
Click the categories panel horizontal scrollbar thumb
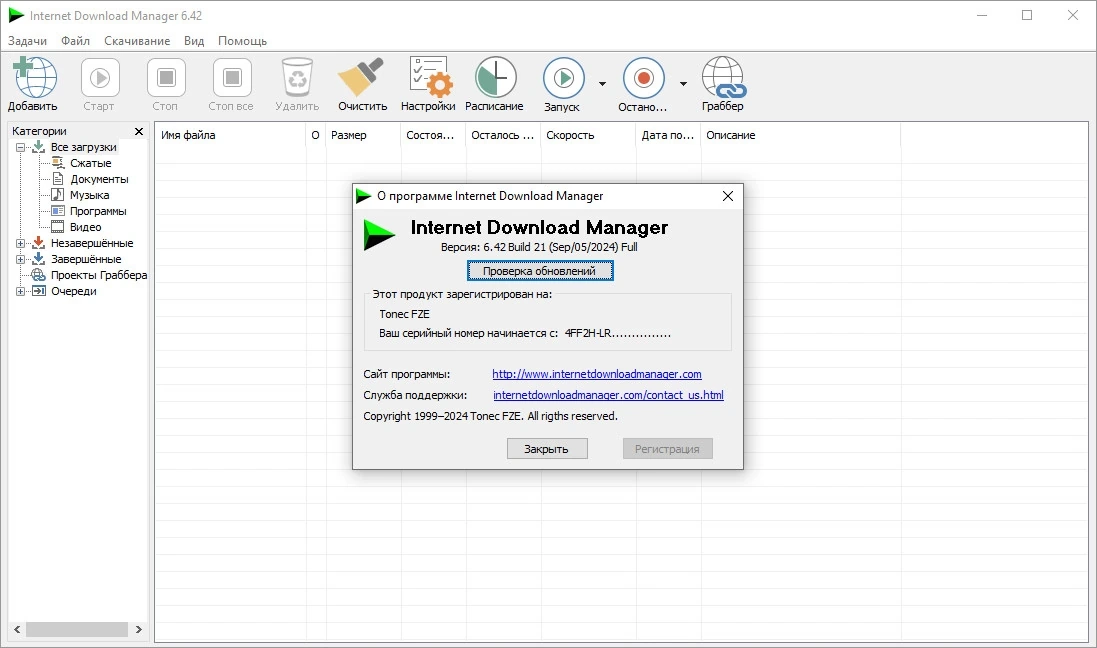click(x=77, y=629)
